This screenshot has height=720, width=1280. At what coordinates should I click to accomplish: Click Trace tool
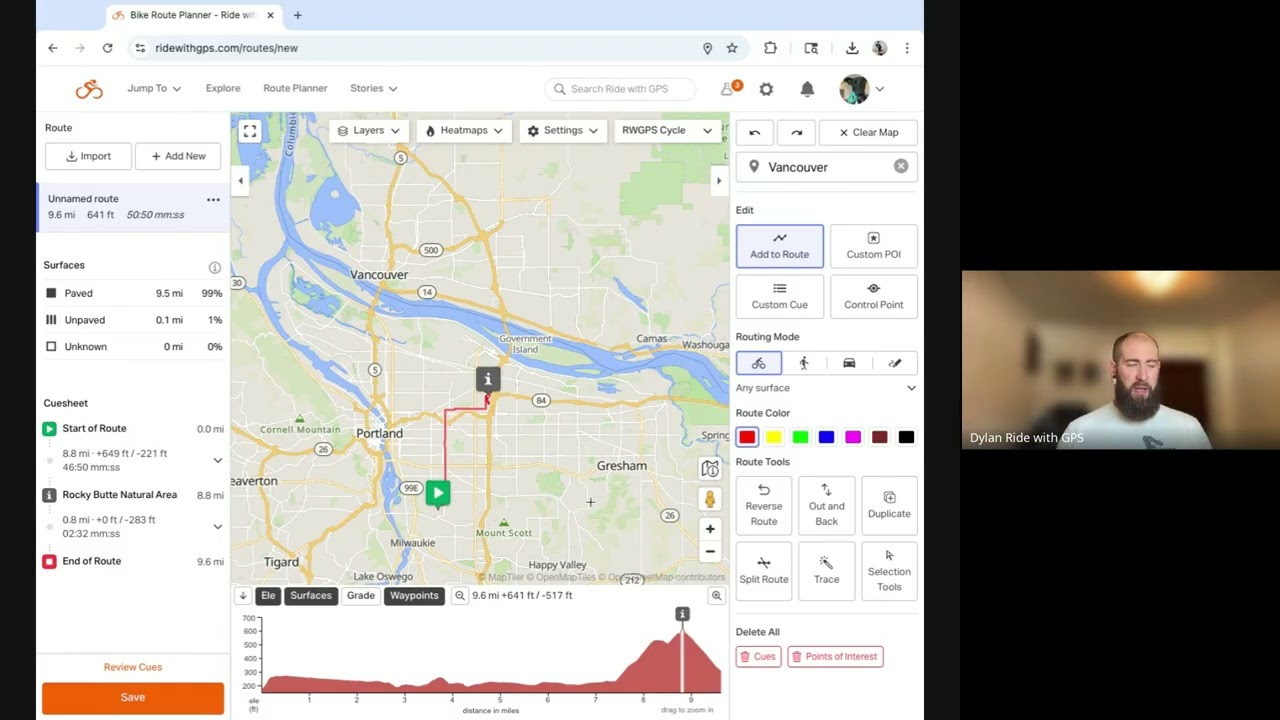point(826,571)
